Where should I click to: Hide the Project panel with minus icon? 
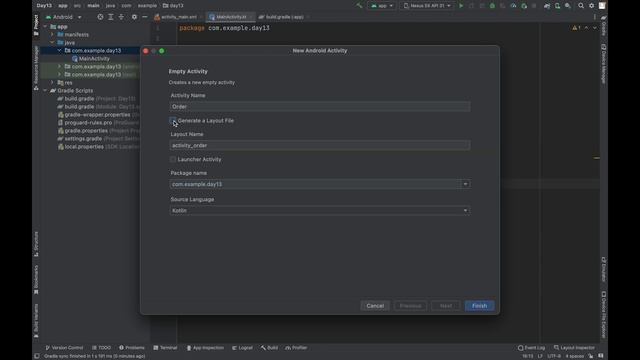tap(144, 17)
